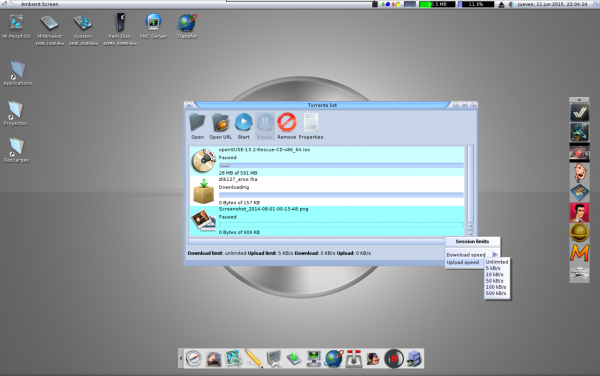This screenshot has height=376, width=600.
Task: Expand the Download speed submenu
Action: pyautogui.click(x=473, y=255)
